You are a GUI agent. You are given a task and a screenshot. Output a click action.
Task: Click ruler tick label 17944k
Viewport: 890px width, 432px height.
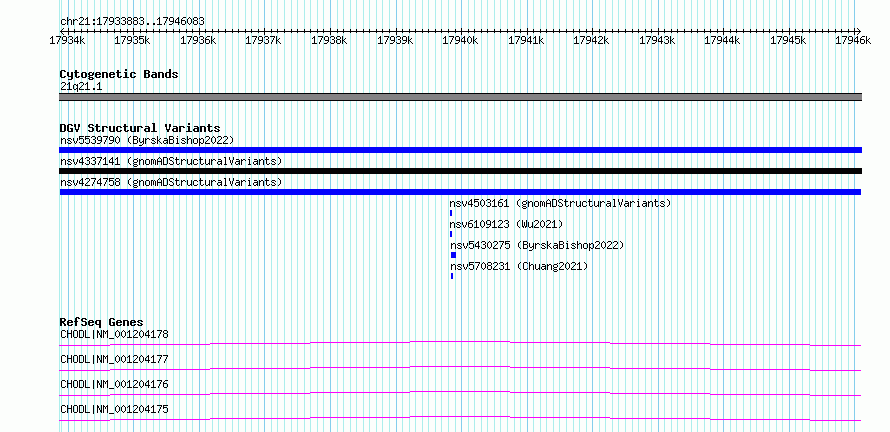722,40
